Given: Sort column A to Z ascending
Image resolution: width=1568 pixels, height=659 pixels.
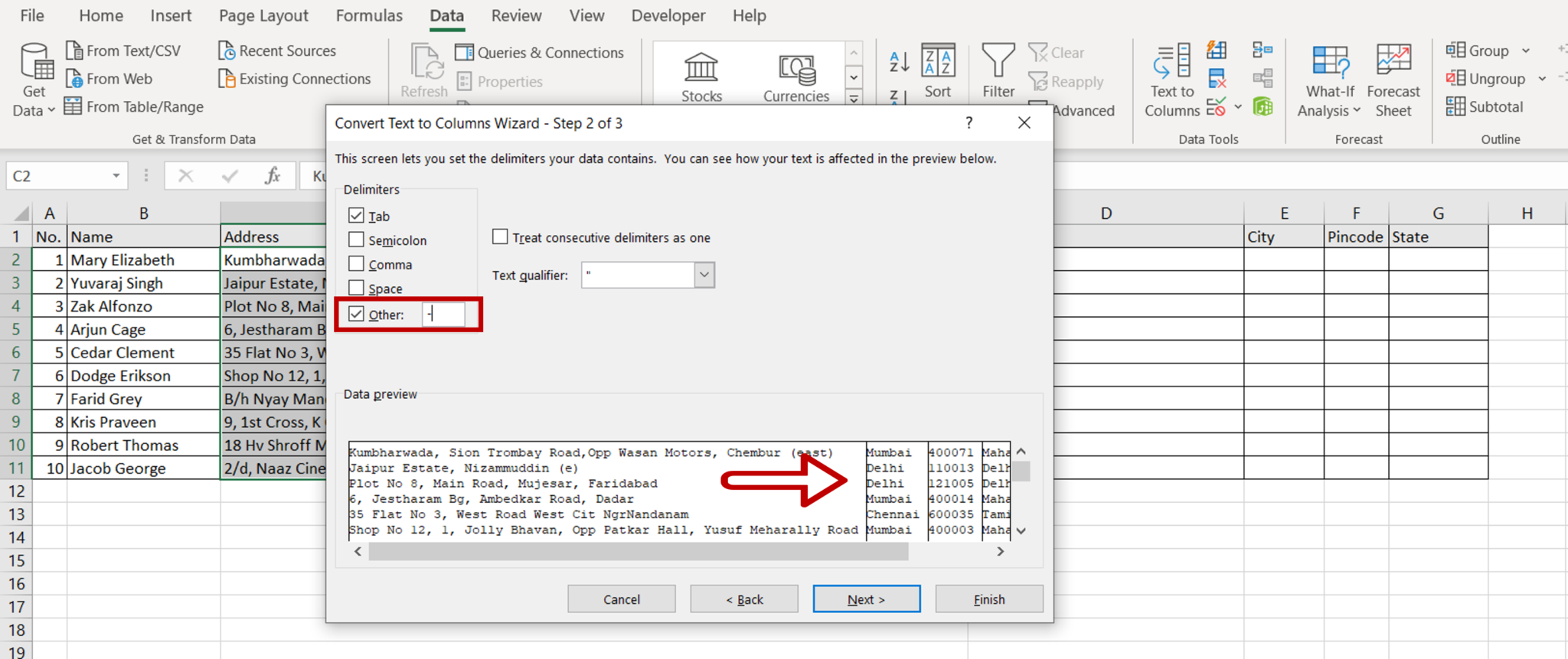Looking at the screenshot, I should 899,61.
